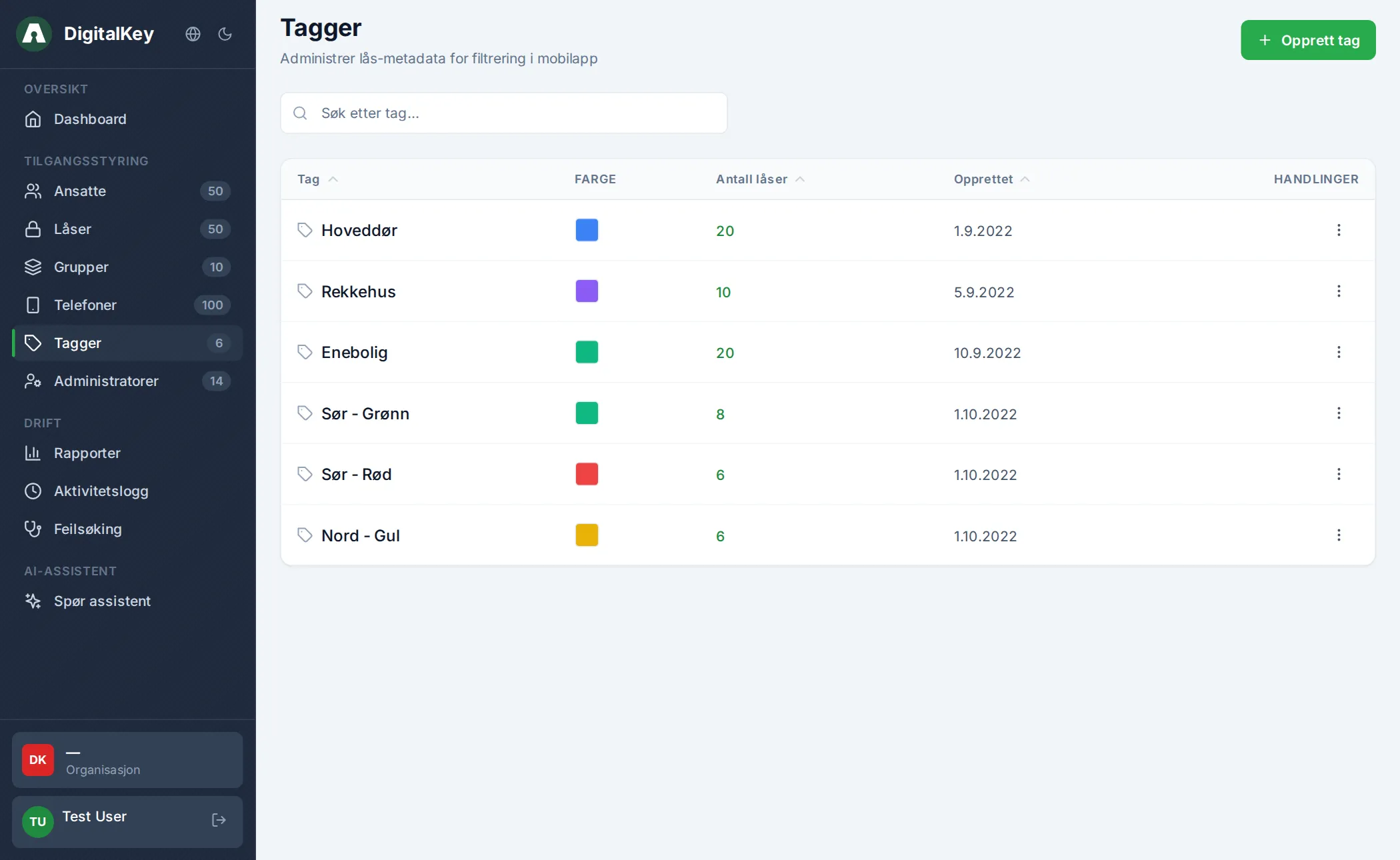Image resolution: width=1400 pixels, height=860 pixels.
Task: Open actions menu for Rekkehus
Action: [1339, 291]
